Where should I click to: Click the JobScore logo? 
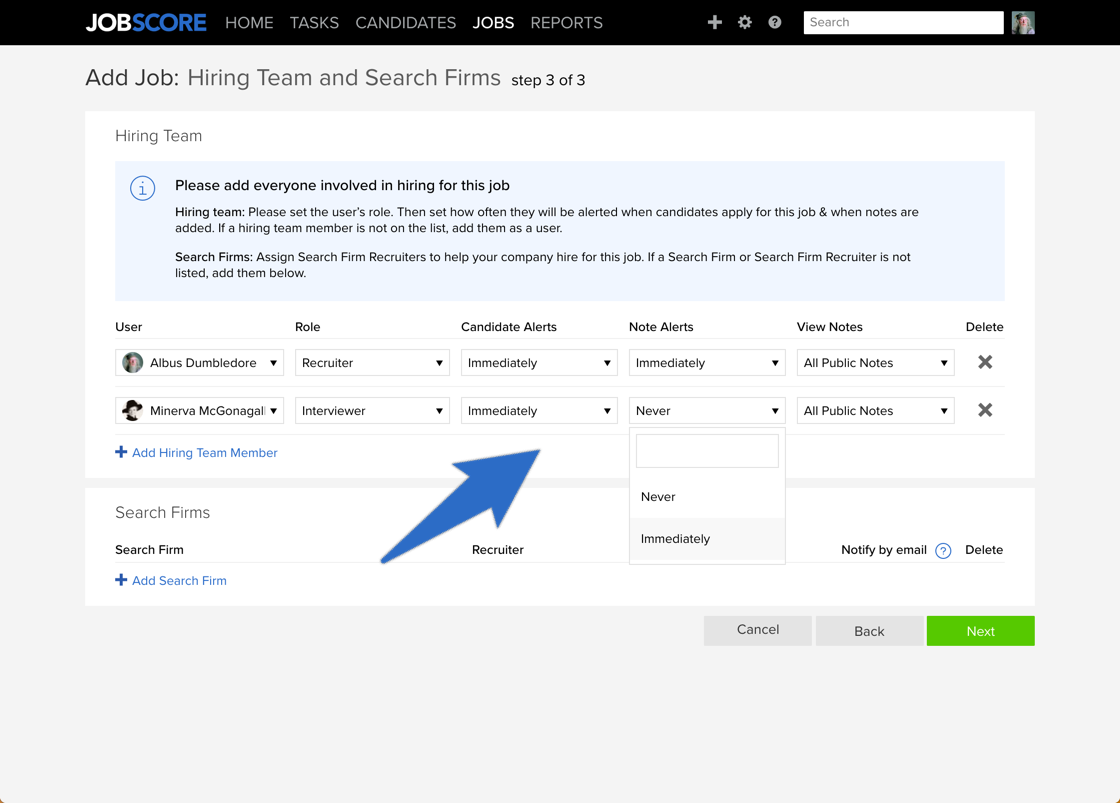tap(146, 23)
